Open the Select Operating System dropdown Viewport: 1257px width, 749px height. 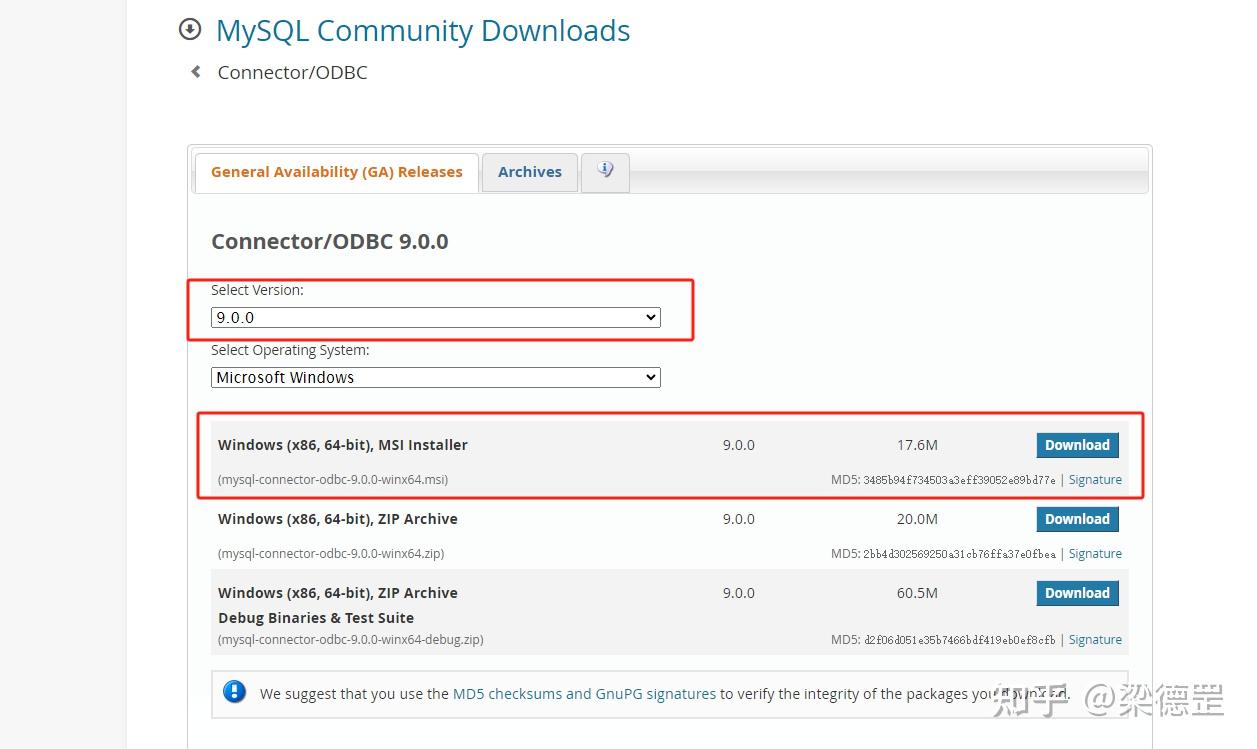(436, 377)
